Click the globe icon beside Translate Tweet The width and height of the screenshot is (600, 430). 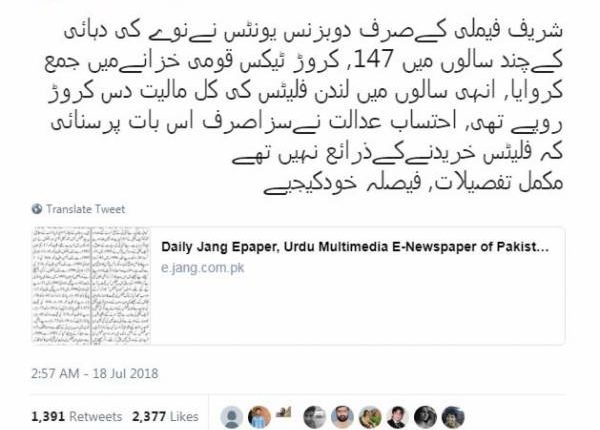click(37, 209)
